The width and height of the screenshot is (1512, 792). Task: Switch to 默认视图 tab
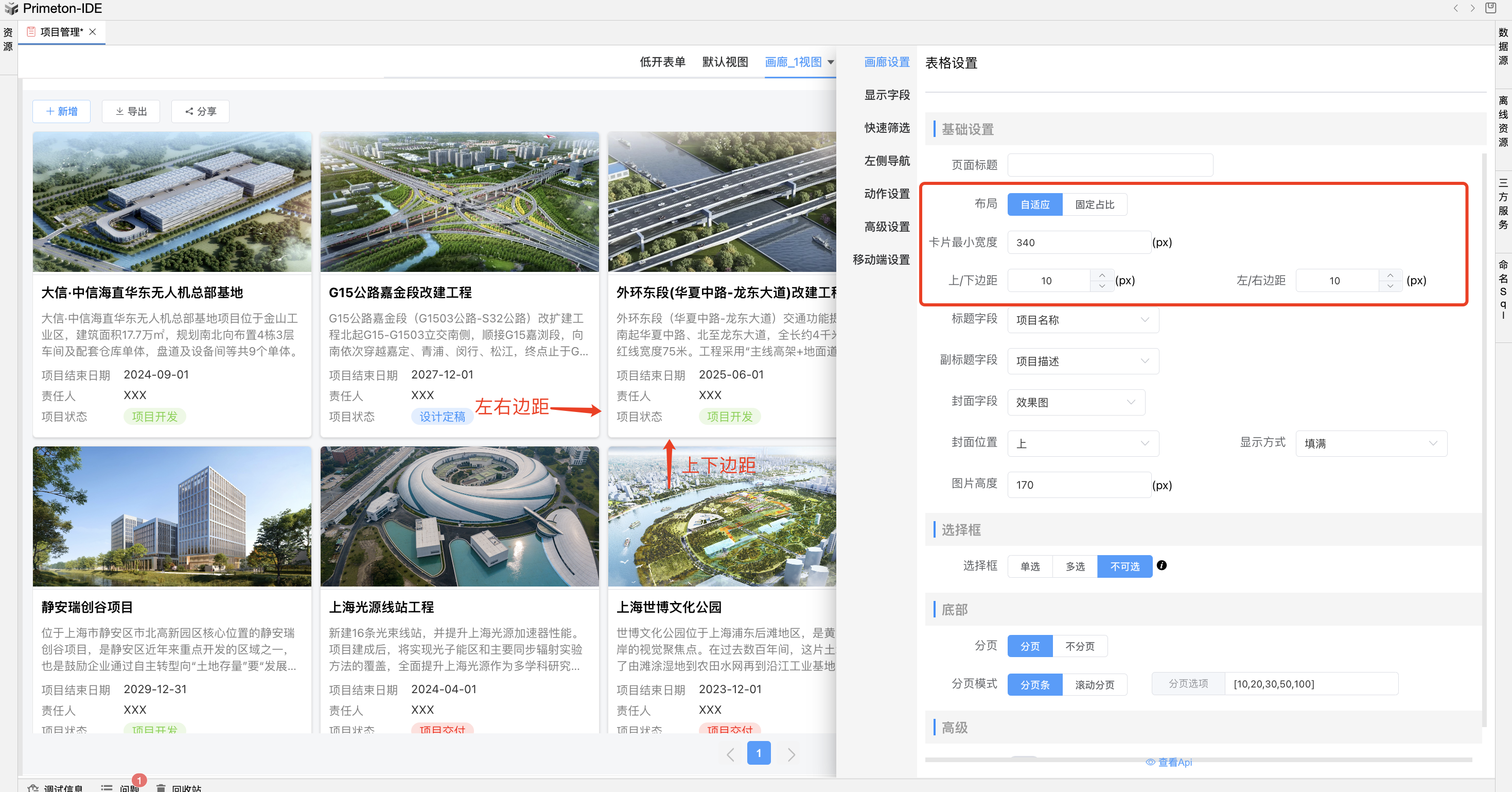click(725, 62)
